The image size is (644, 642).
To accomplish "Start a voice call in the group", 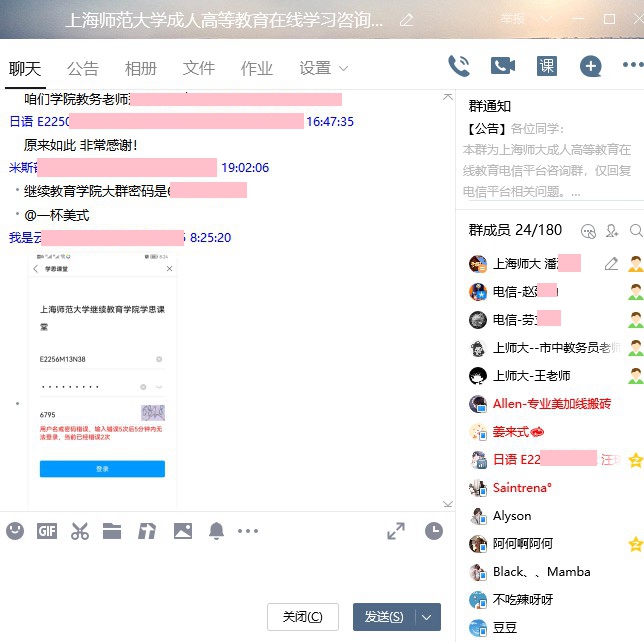I will pyautogui.click(x=459, y=67).
